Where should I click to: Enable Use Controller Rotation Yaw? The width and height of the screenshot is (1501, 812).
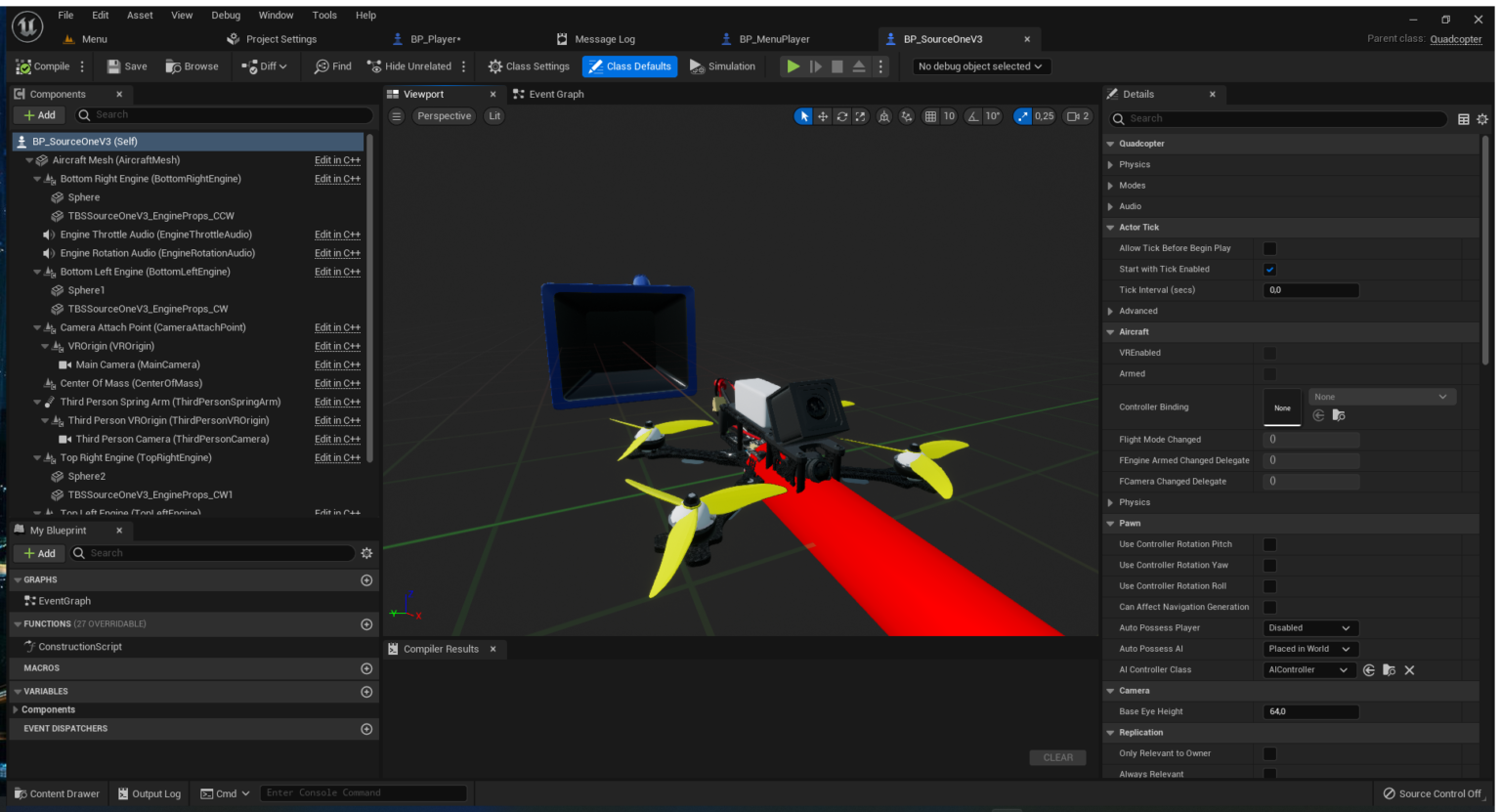click(1270, 565)
